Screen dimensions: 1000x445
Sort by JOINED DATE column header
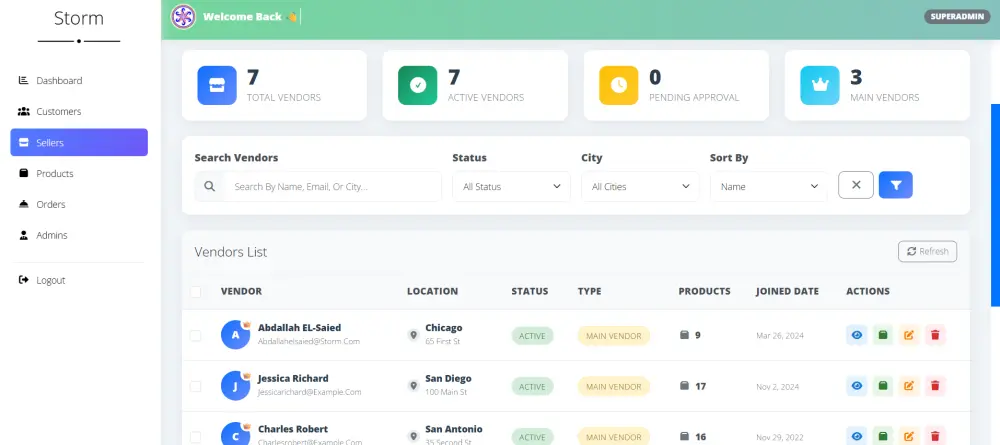point(787,291)
